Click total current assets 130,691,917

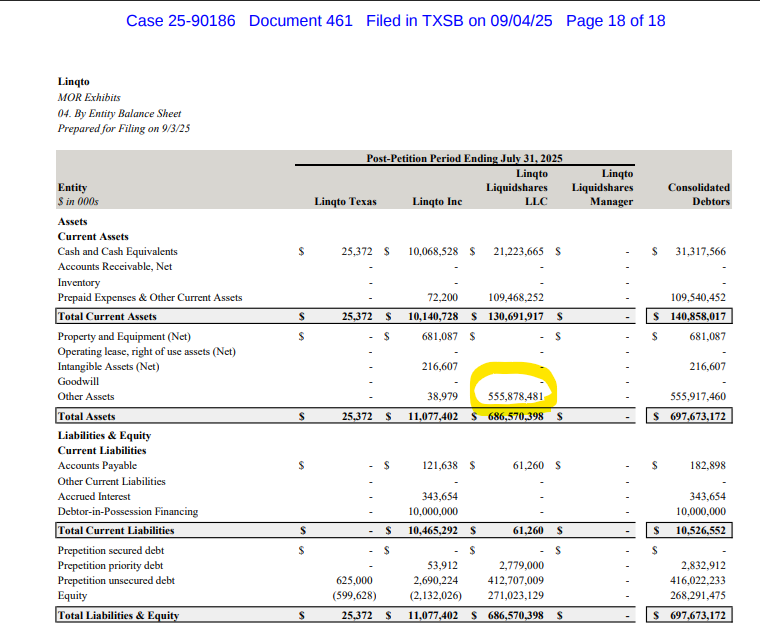(516, 316)
